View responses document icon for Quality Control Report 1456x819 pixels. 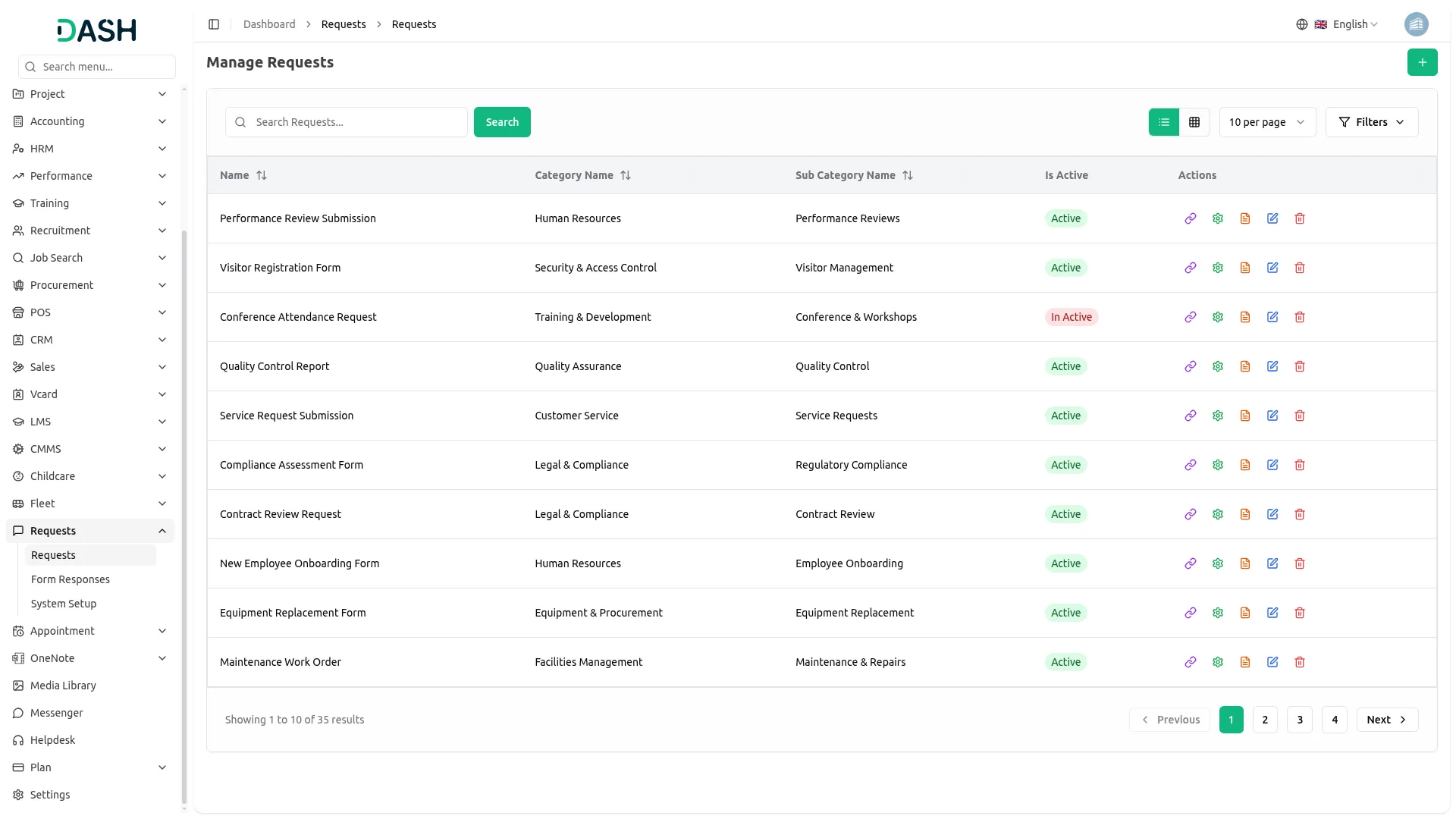[1245, 366]
